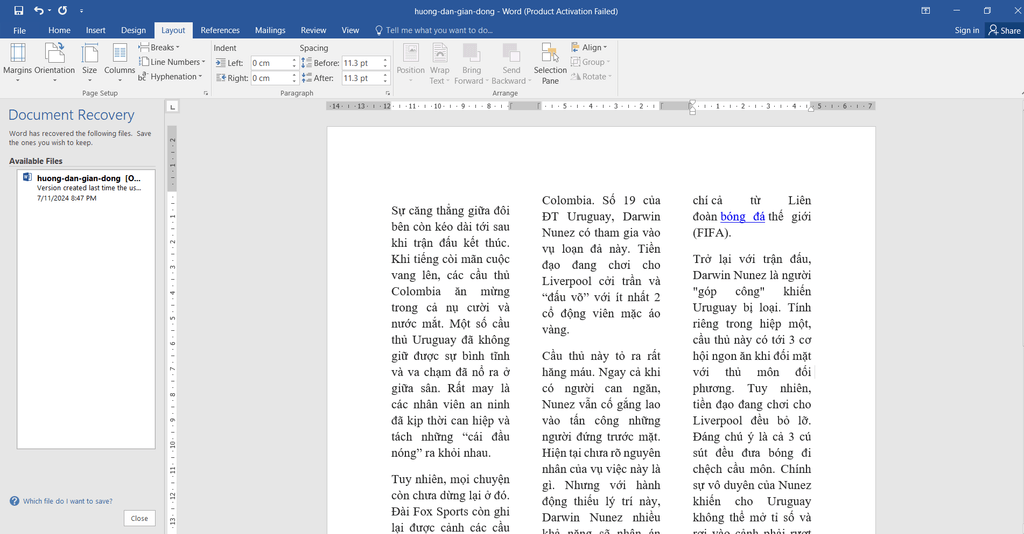Switch to the References tab

[x=220, y=30]
